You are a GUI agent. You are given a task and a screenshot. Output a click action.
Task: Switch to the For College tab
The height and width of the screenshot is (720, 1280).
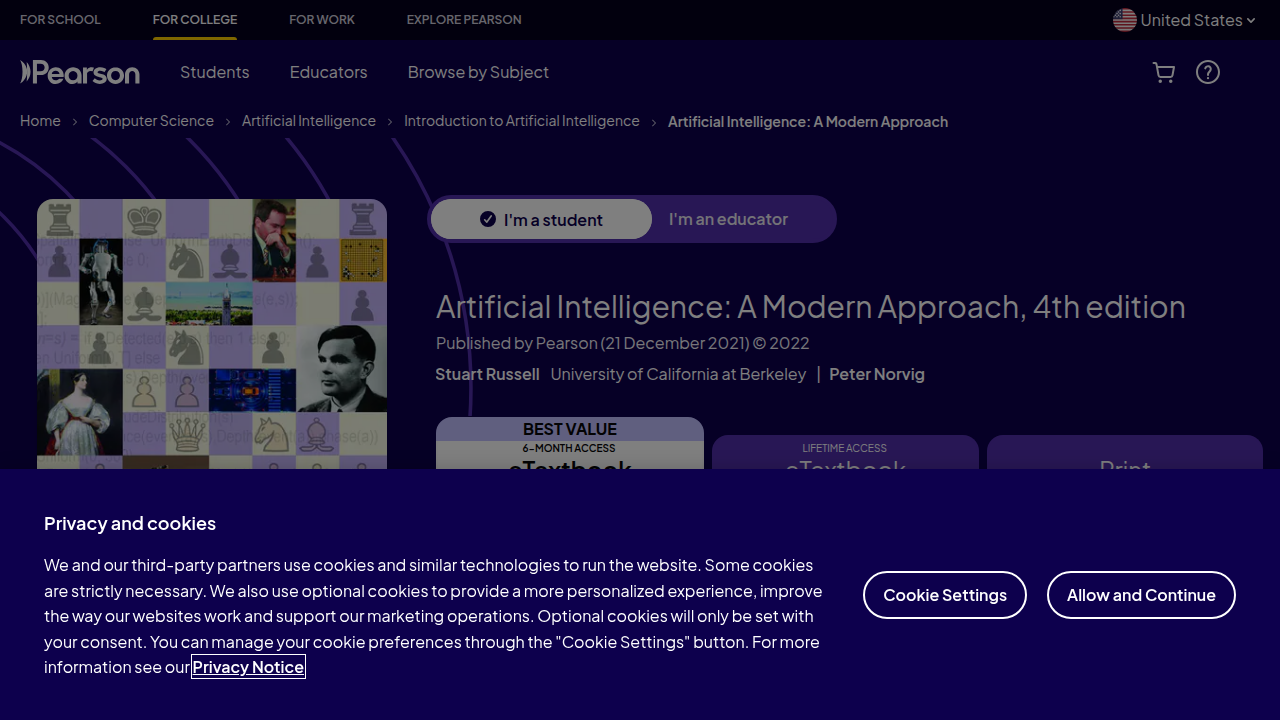coord(195,20)
